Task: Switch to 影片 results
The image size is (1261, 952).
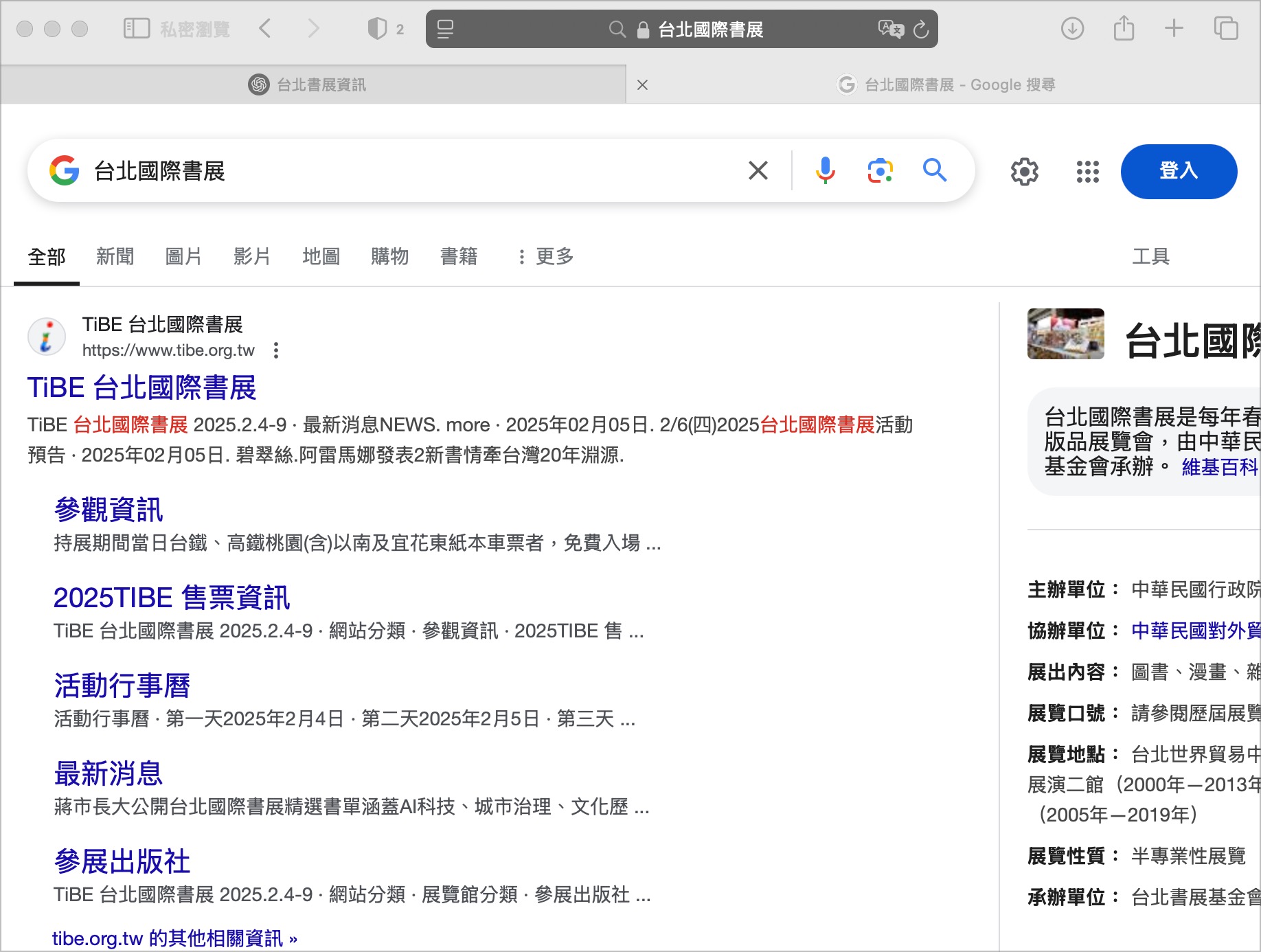Action: point(252,256)
